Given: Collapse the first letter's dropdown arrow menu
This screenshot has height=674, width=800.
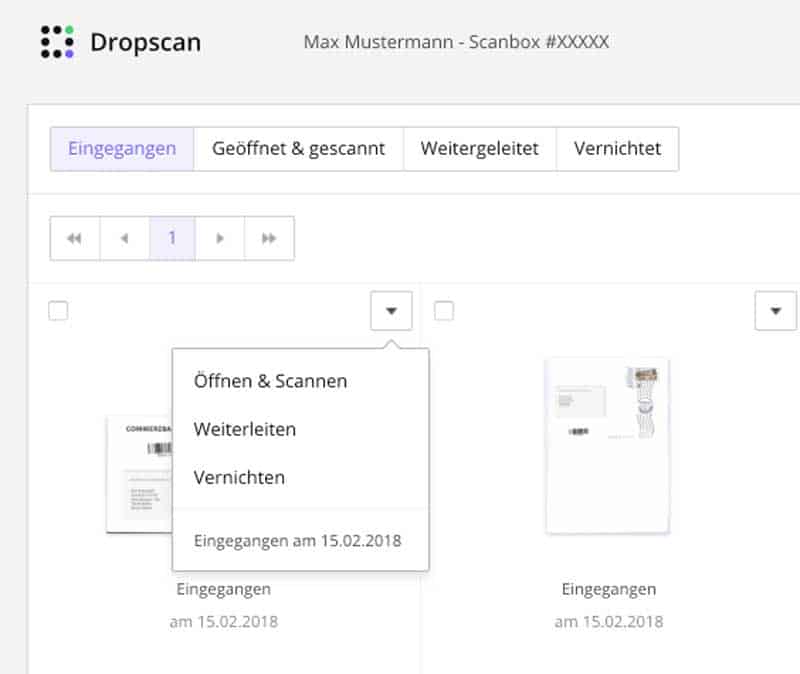Looking at the screenshot, I should (391, 311).
